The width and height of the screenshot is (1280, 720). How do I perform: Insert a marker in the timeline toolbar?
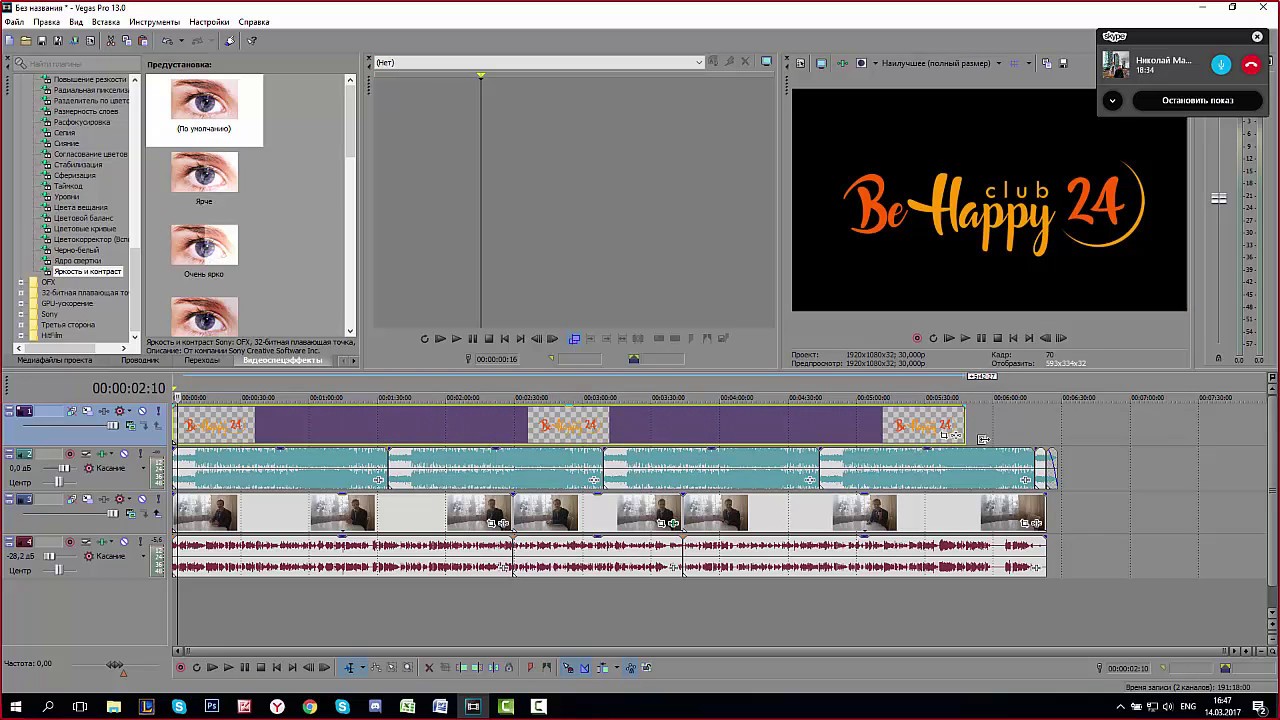coord(530,668)
